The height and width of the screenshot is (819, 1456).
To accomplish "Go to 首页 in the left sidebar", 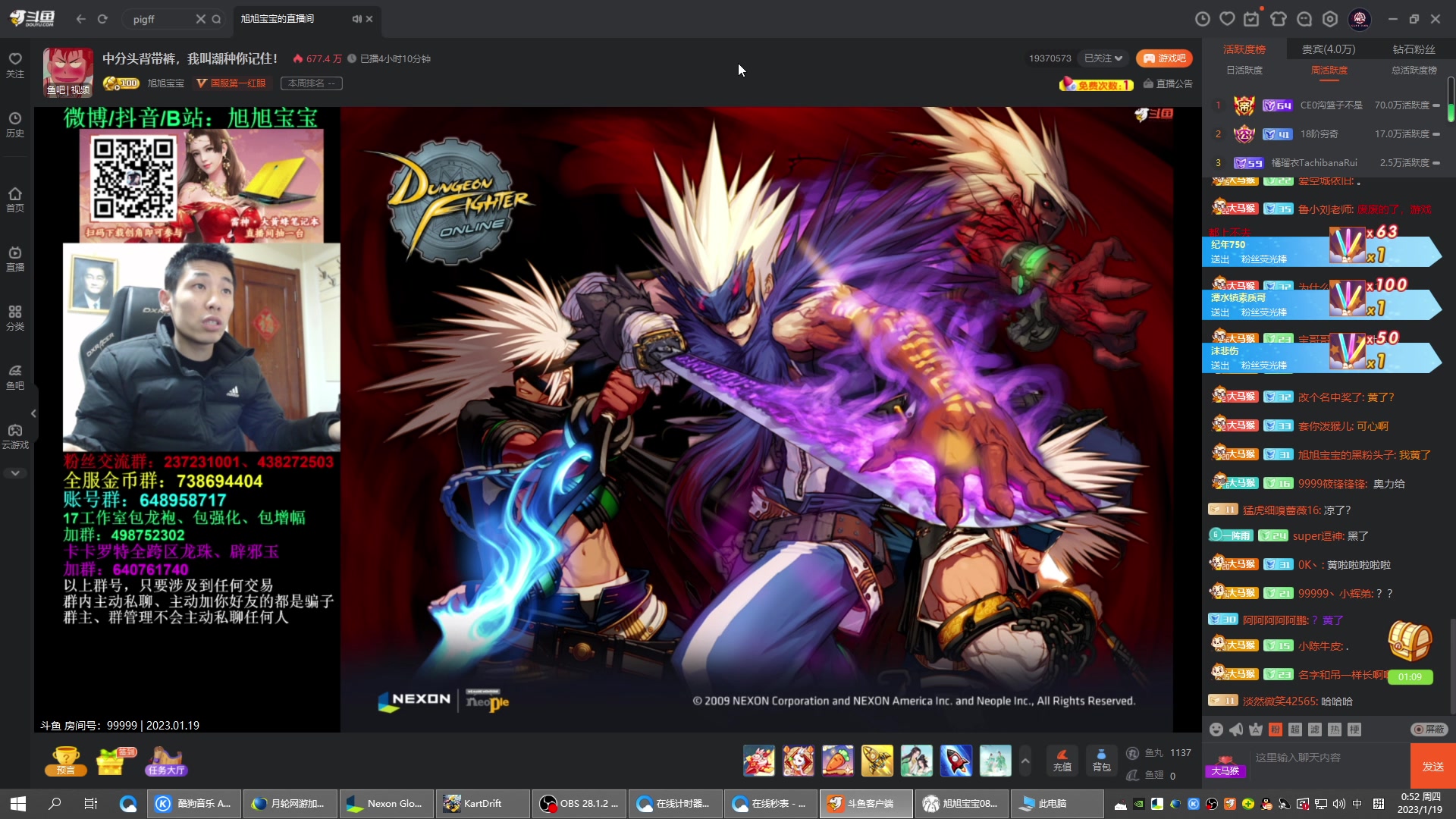I will coord(15,199).
